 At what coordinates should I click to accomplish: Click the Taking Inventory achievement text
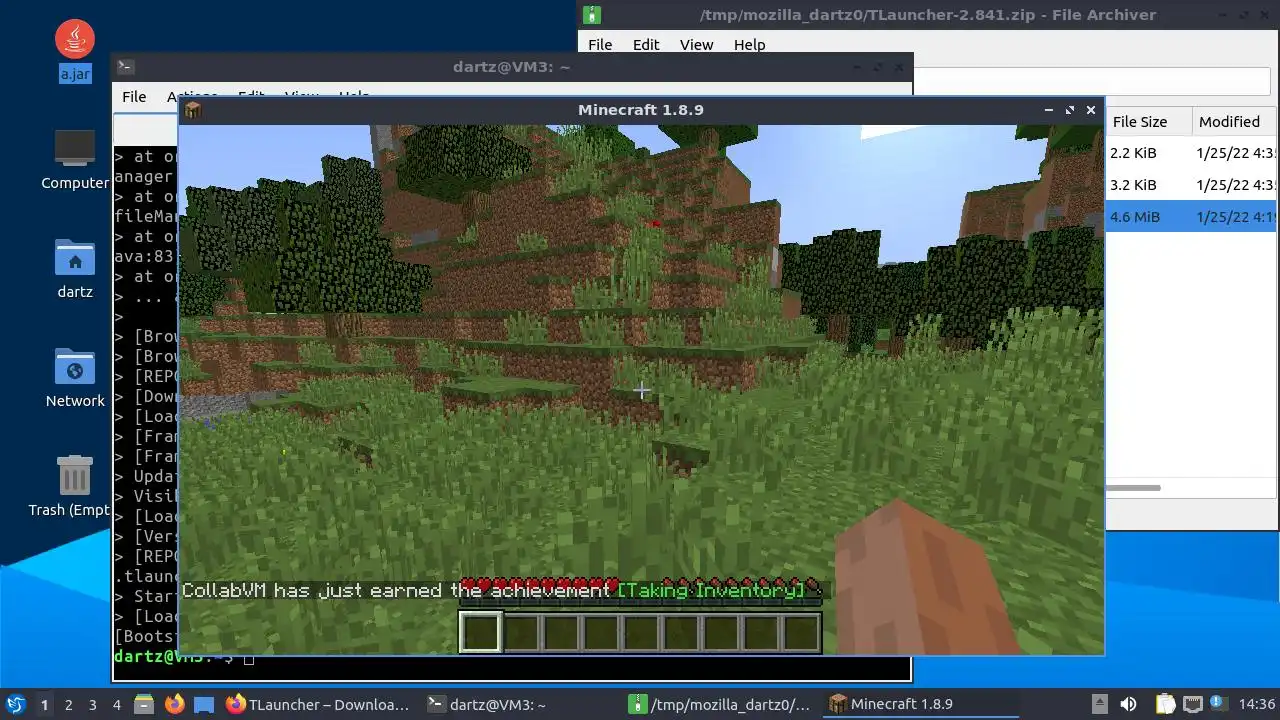coord(711,591)
